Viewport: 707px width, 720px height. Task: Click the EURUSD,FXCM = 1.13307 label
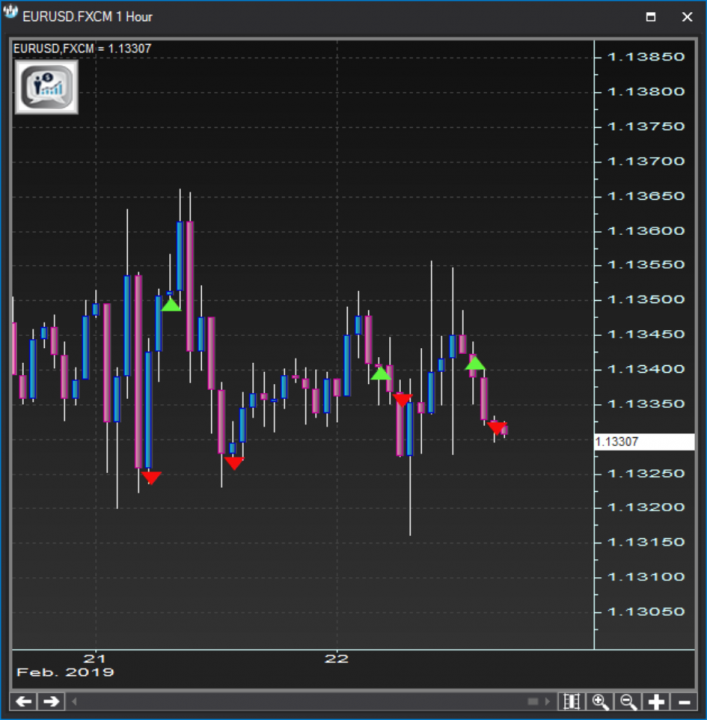pyautogui.click(x=82, y=49)
